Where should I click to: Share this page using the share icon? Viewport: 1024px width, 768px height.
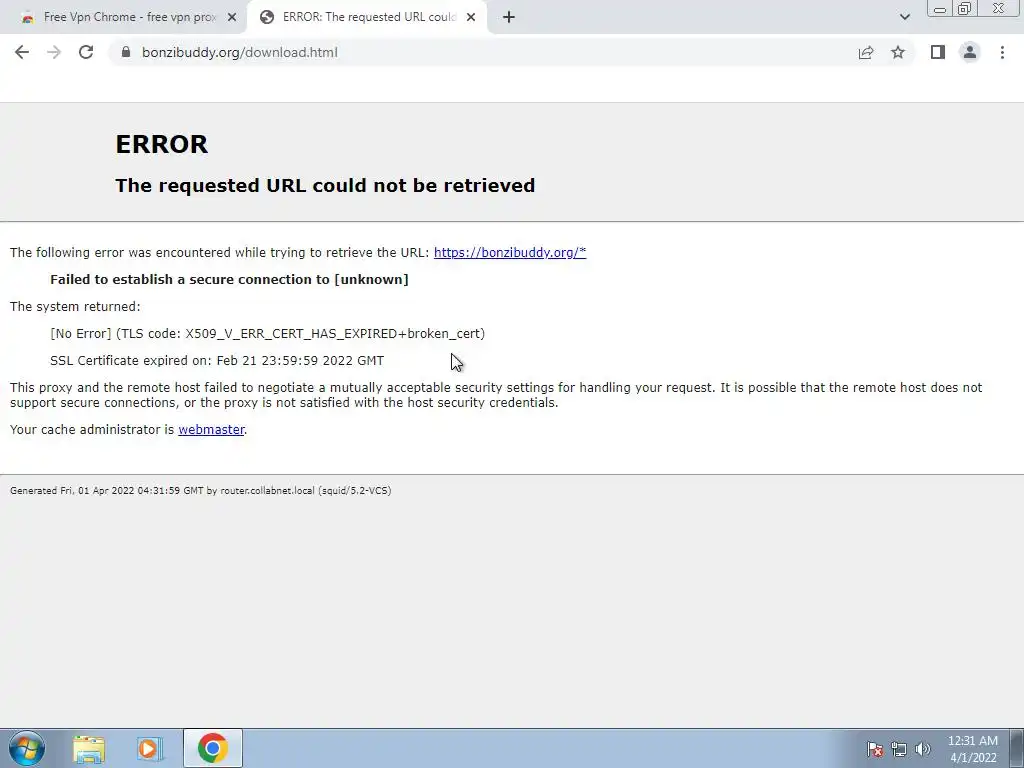[x=866, y=52]
